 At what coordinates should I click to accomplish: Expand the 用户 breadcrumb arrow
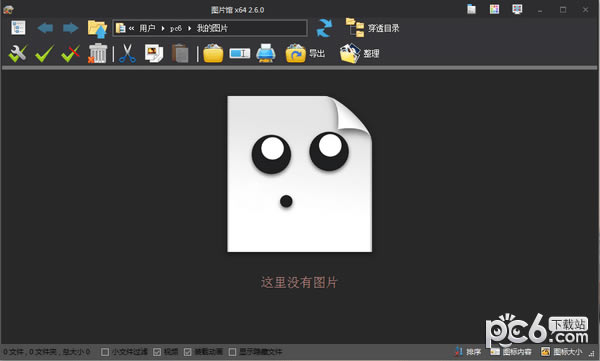(163, 28)
